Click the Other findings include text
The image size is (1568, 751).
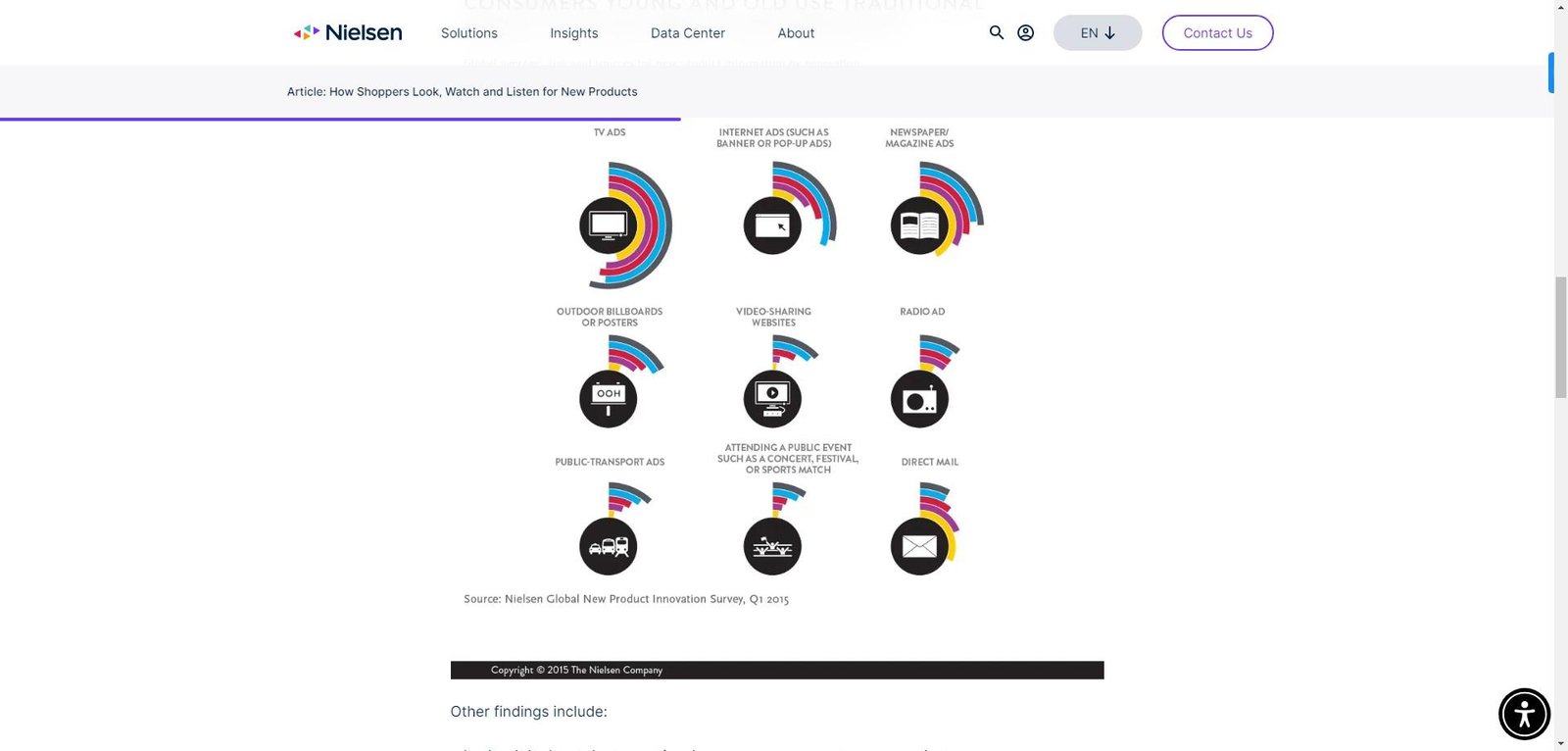click(x=529, y=712)
